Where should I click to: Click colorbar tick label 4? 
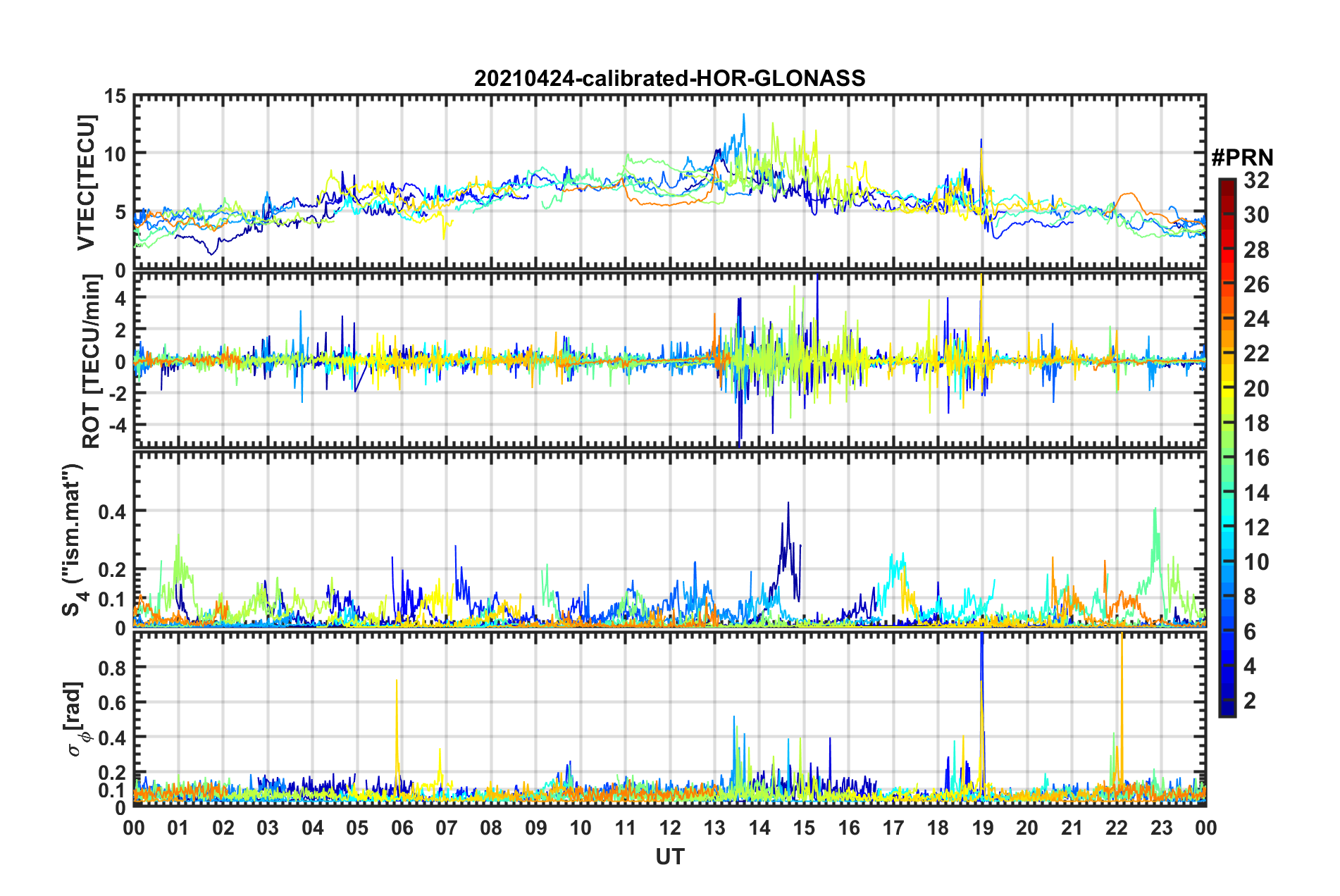tap(1250, 666)
